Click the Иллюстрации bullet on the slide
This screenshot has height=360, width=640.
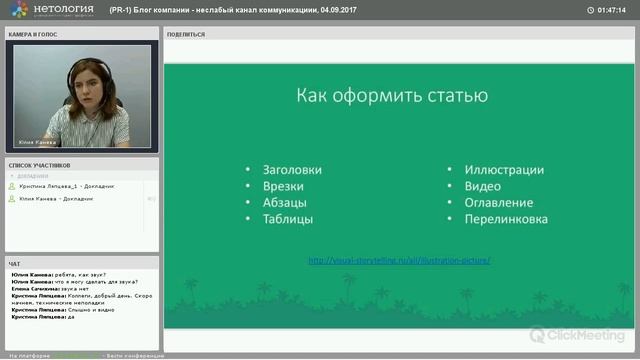coord(504,170)
